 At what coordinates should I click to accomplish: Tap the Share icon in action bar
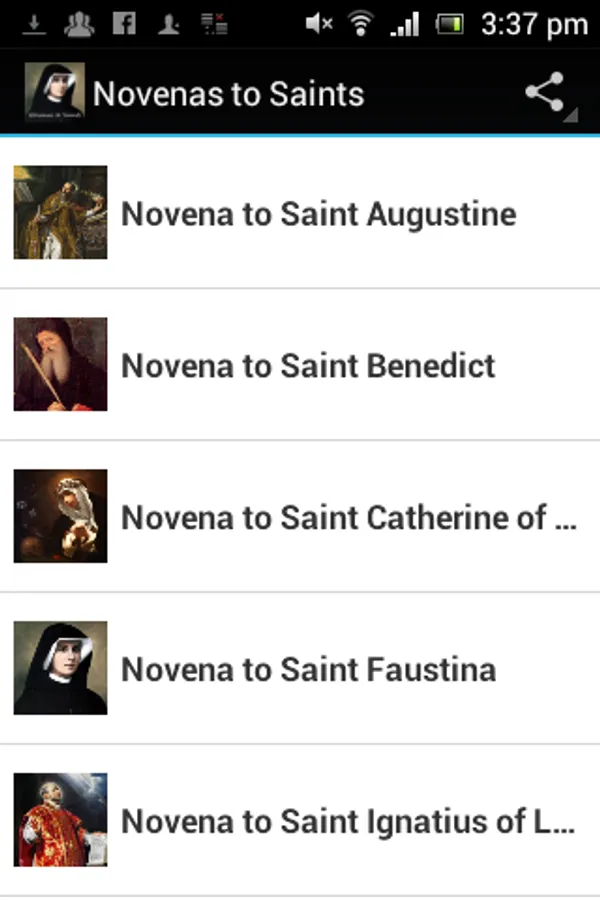[545, 94]
